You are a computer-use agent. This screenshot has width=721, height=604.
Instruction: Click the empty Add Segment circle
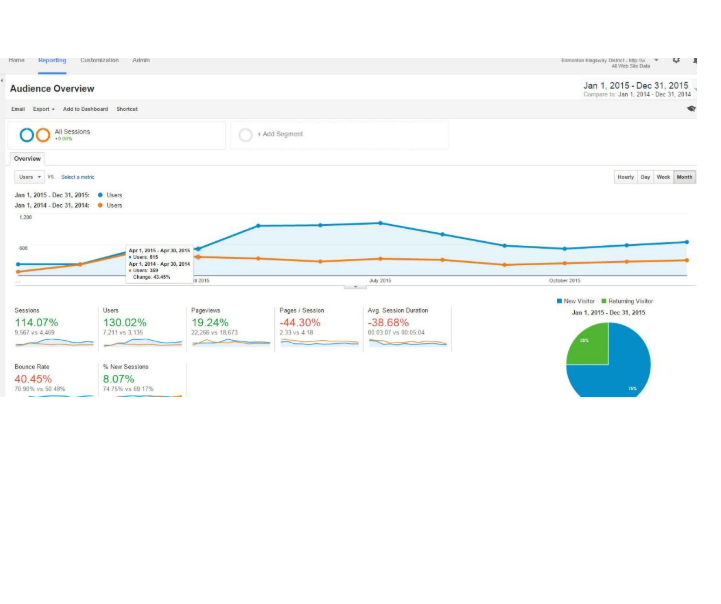[245, 134]
